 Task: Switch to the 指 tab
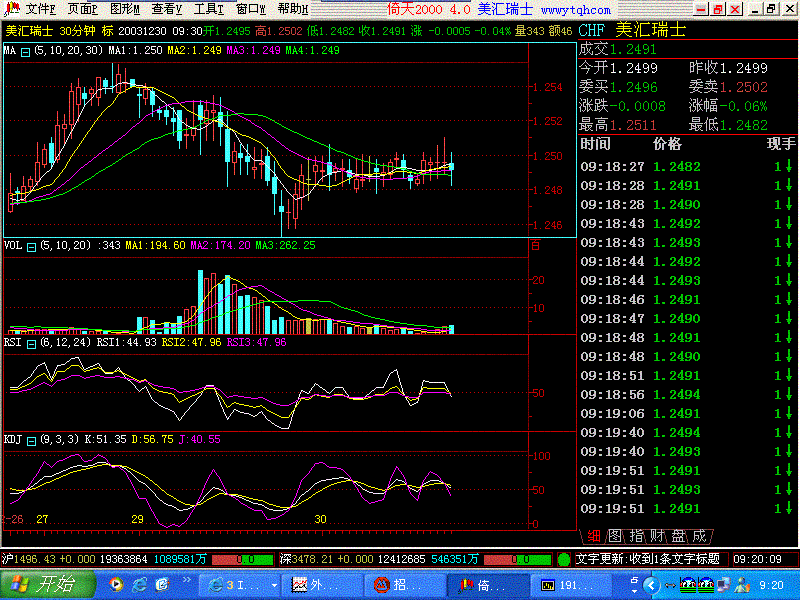point(636,536)
